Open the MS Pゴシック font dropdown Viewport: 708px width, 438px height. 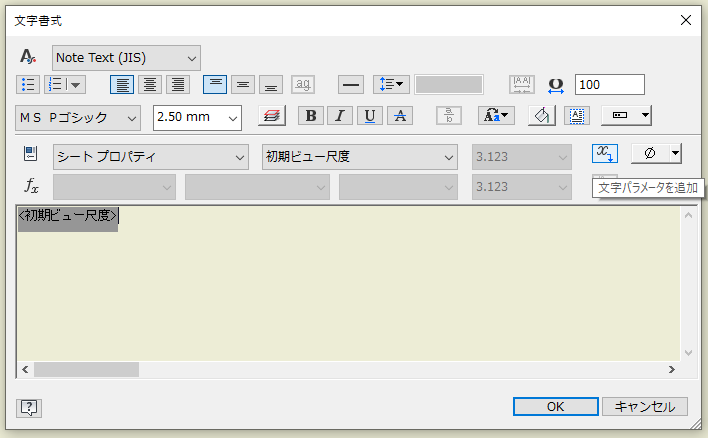click(x=78, y=118)
